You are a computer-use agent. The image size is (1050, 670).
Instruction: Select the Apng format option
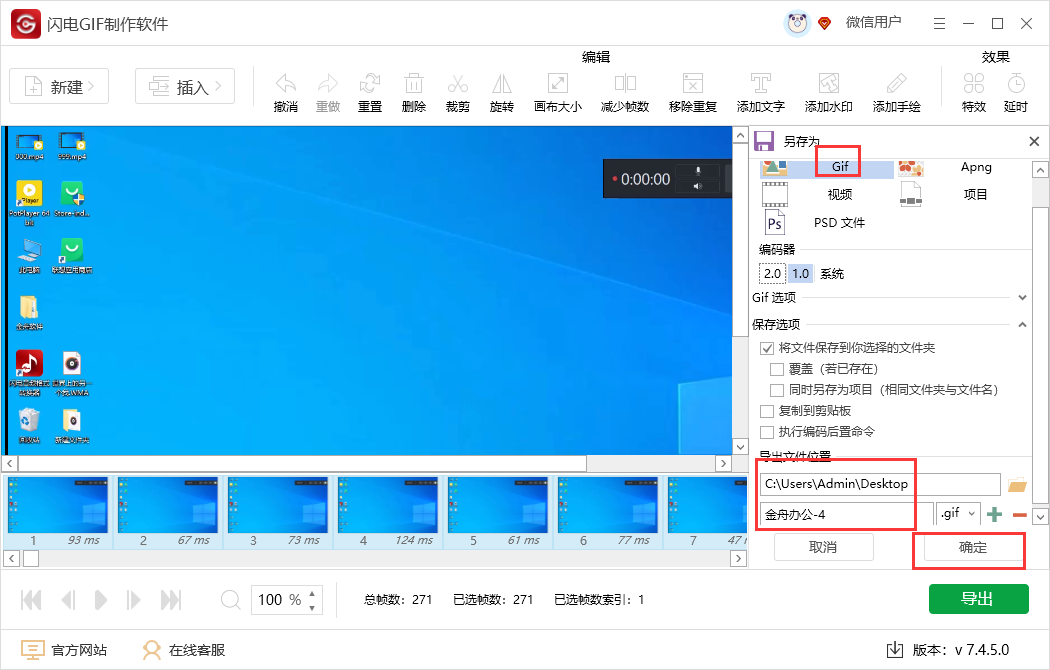point(975,167)
